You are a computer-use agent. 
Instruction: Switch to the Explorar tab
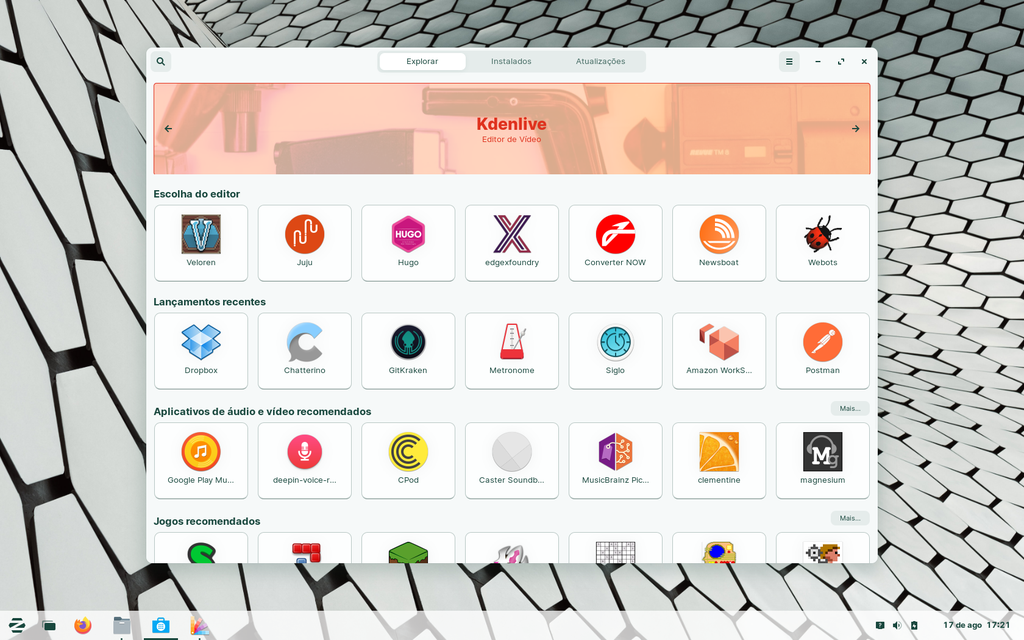click(x=423, y=61)
